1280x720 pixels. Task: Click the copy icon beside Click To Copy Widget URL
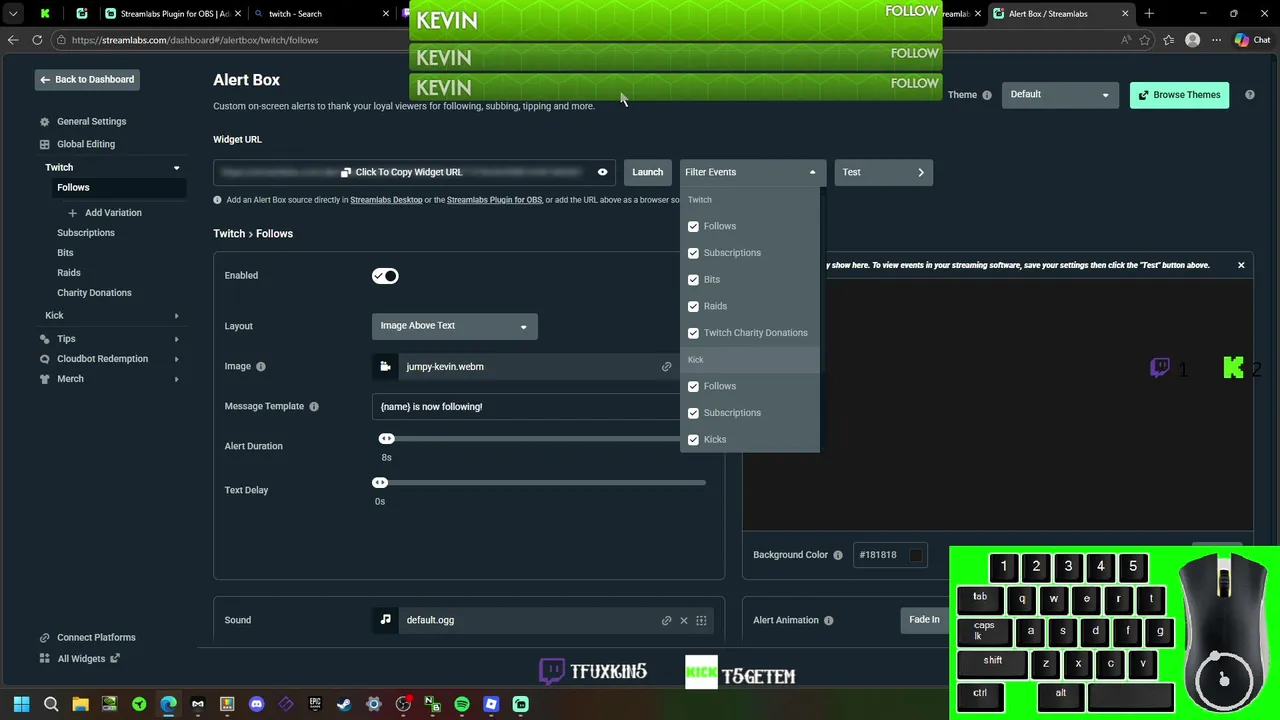346,172
